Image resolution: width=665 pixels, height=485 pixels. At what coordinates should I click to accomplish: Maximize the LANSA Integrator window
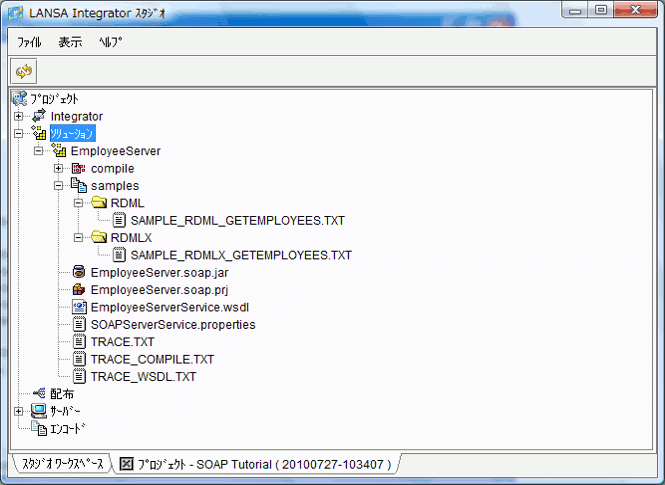point(601,10)
